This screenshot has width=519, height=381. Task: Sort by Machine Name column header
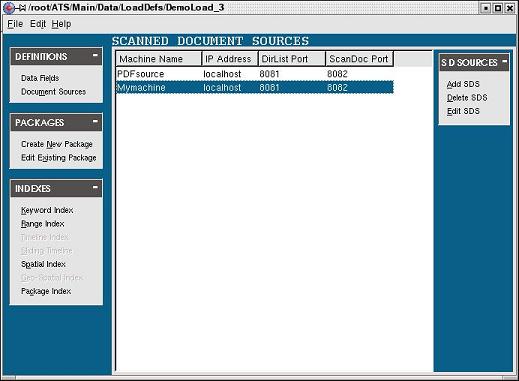tap(159, 59)
